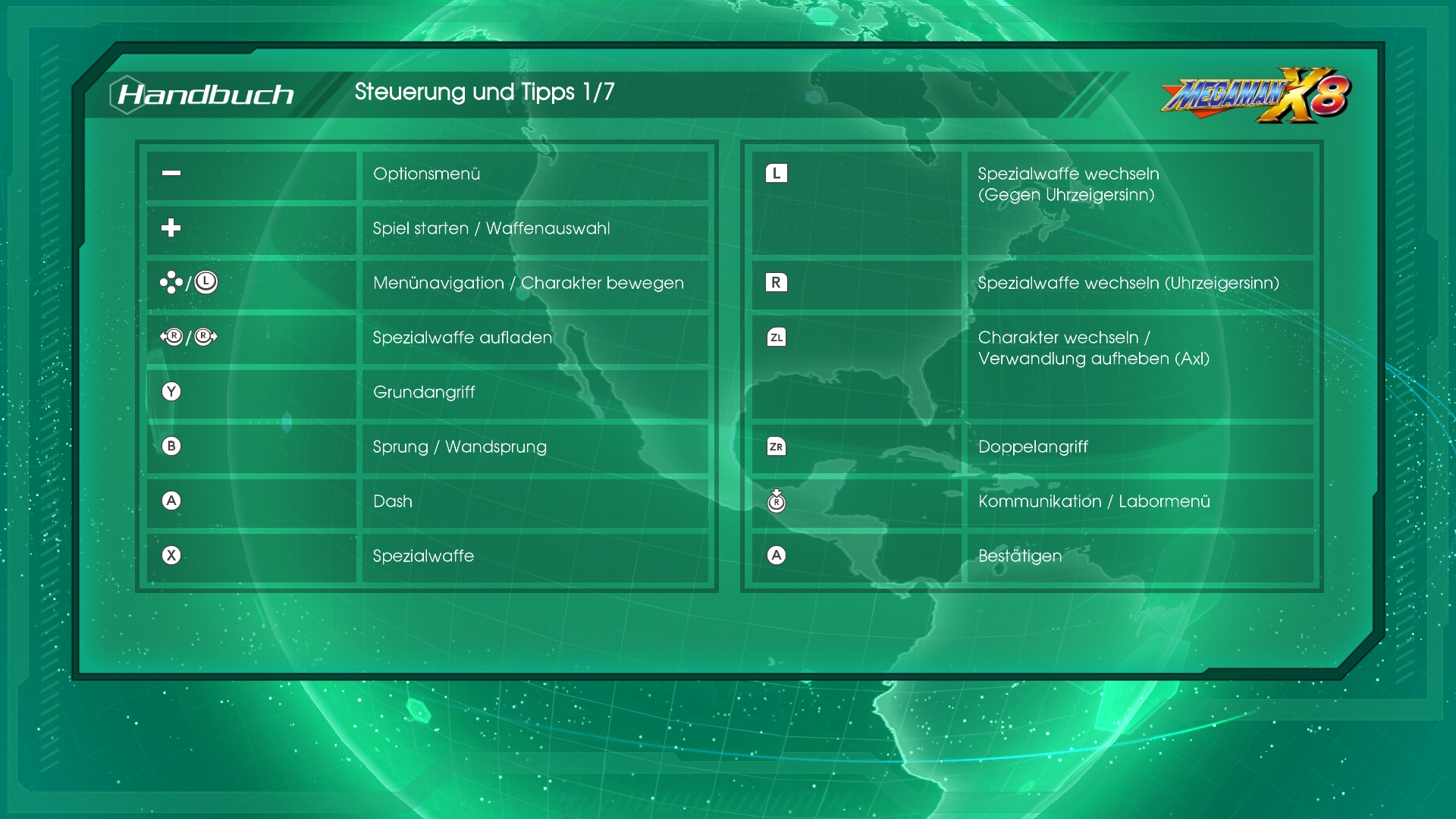
Task: Click the left stick L icon
Action: [206, 282]
